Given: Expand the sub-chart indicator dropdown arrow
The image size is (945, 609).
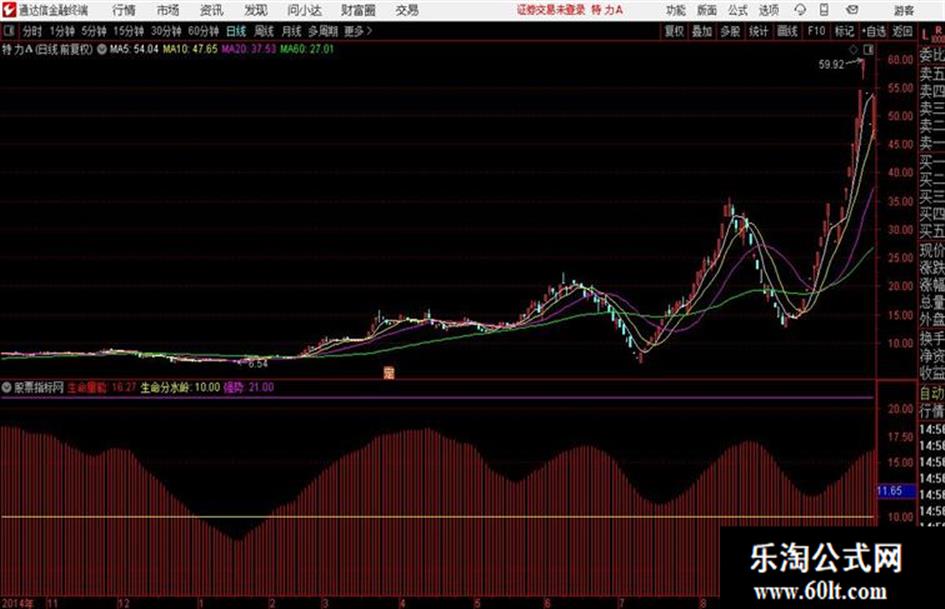Looking at the screenshot, I should (x=7, y=387).
